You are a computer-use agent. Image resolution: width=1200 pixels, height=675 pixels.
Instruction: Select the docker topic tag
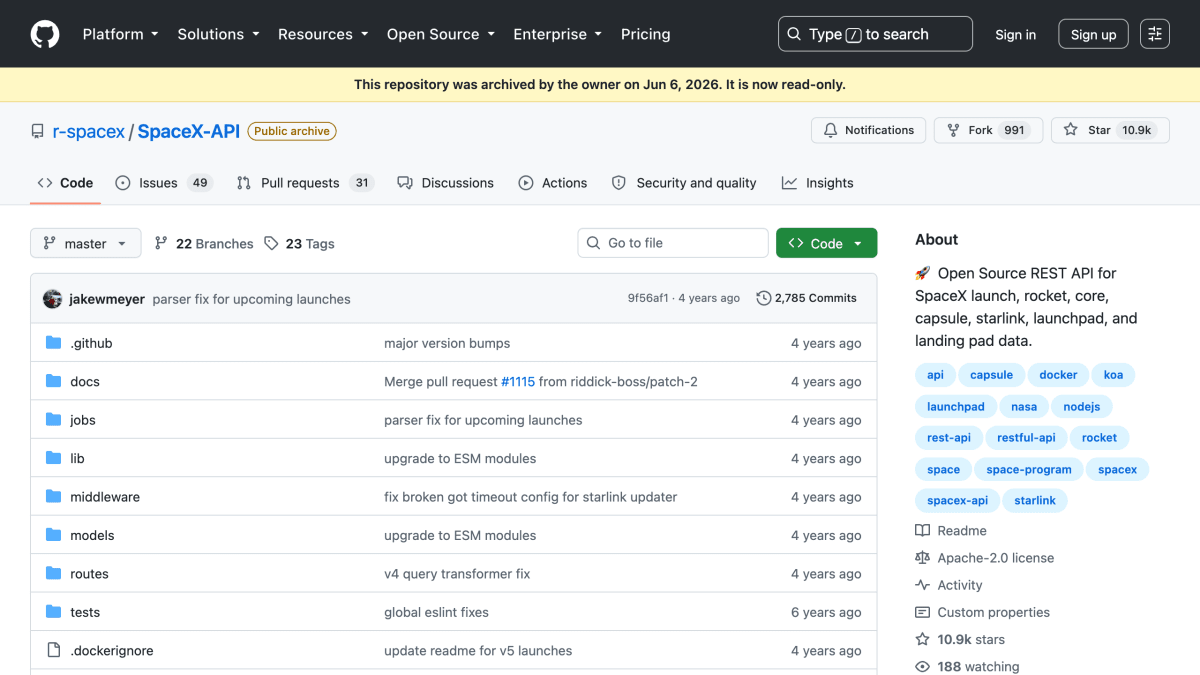click(x=1058, y=375)
